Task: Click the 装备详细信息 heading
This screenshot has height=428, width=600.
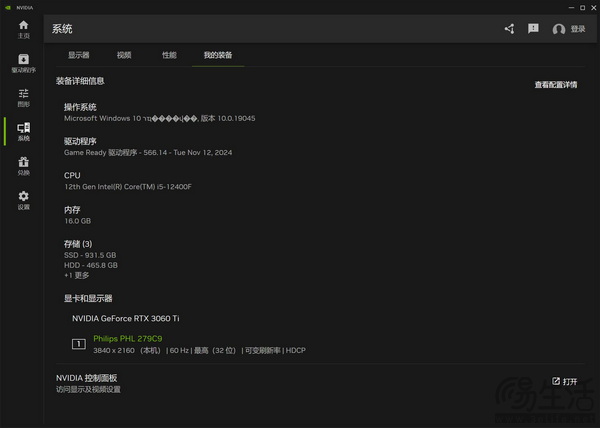Action: [80, 81]
